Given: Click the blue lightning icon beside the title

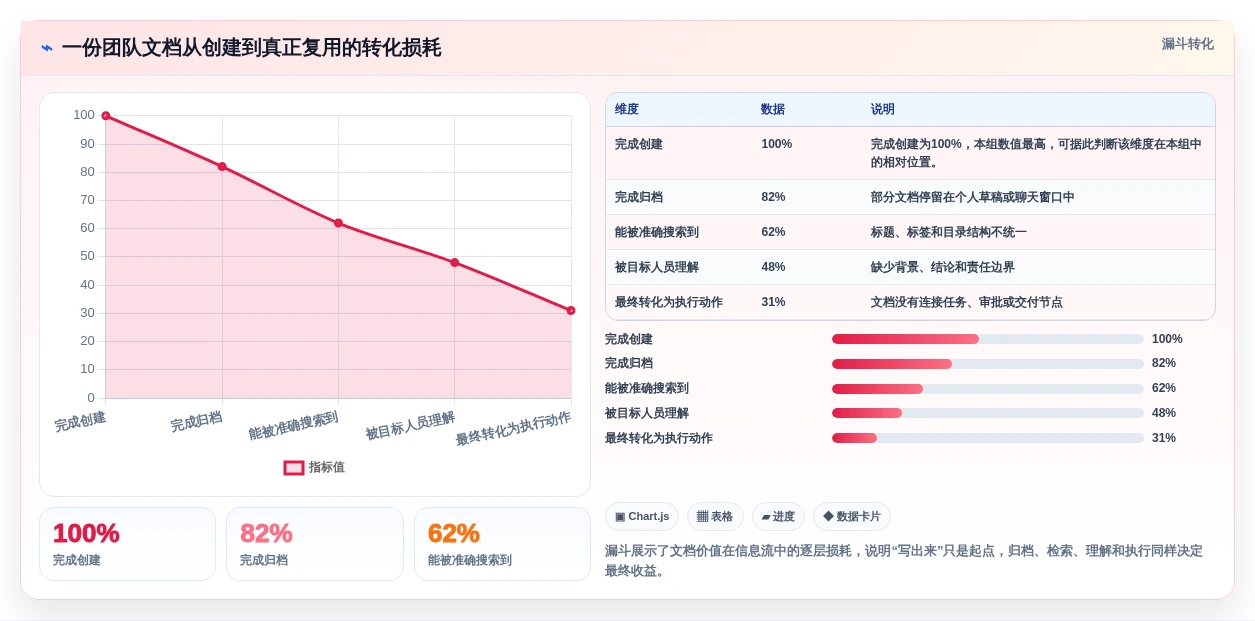Looking at the screenshot, I should click(x=46, y=48).
